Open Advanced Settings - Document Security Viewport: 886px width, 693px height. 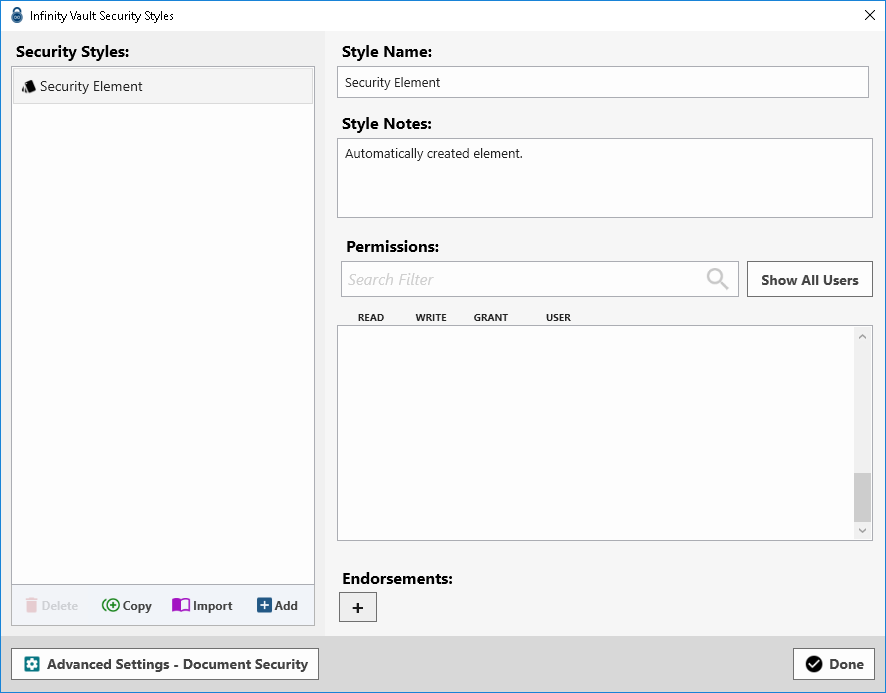[165, 664]
